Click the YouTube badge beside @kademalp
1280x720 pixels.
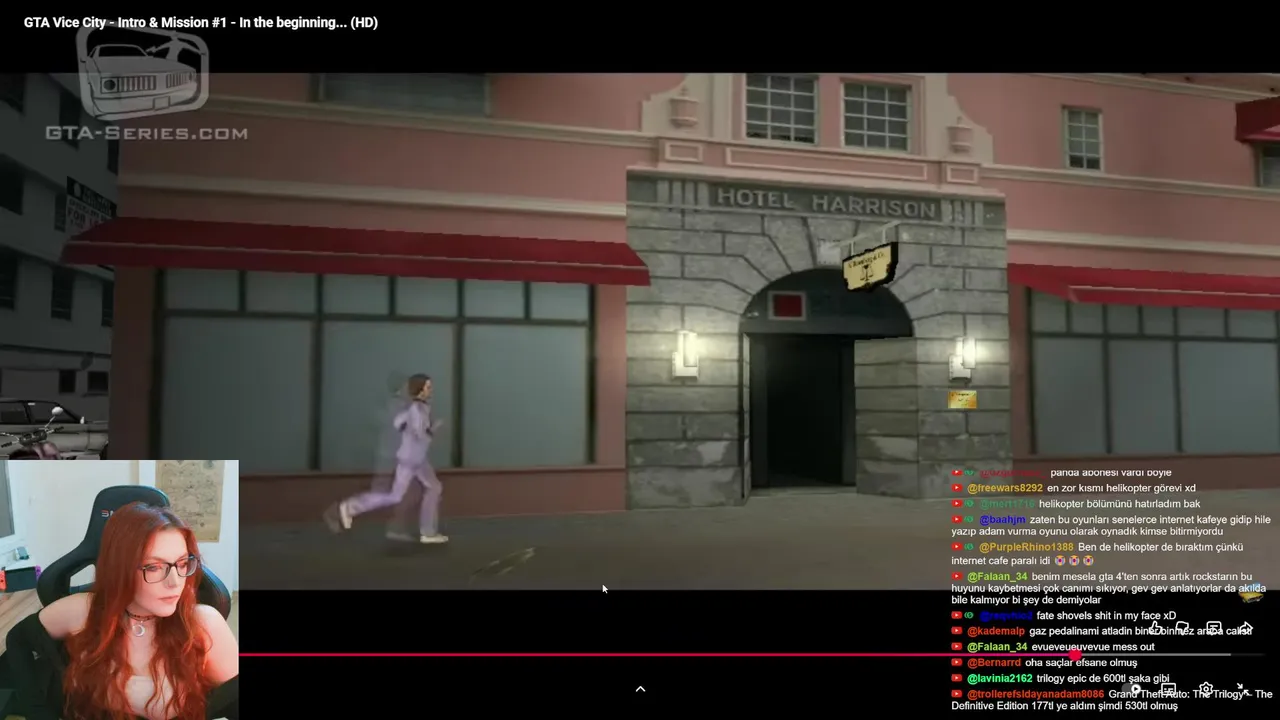pos(957,631)
